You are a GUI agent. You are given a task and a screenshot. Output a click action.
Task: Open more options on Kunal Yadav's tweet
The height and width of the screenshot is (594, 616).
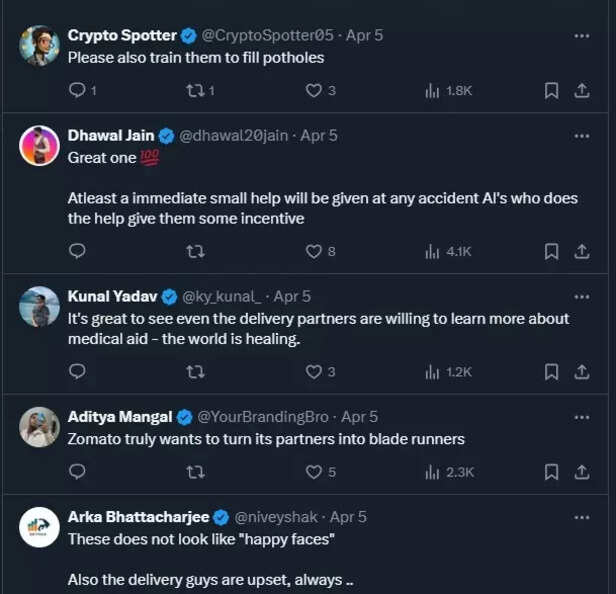pos(581,296)
